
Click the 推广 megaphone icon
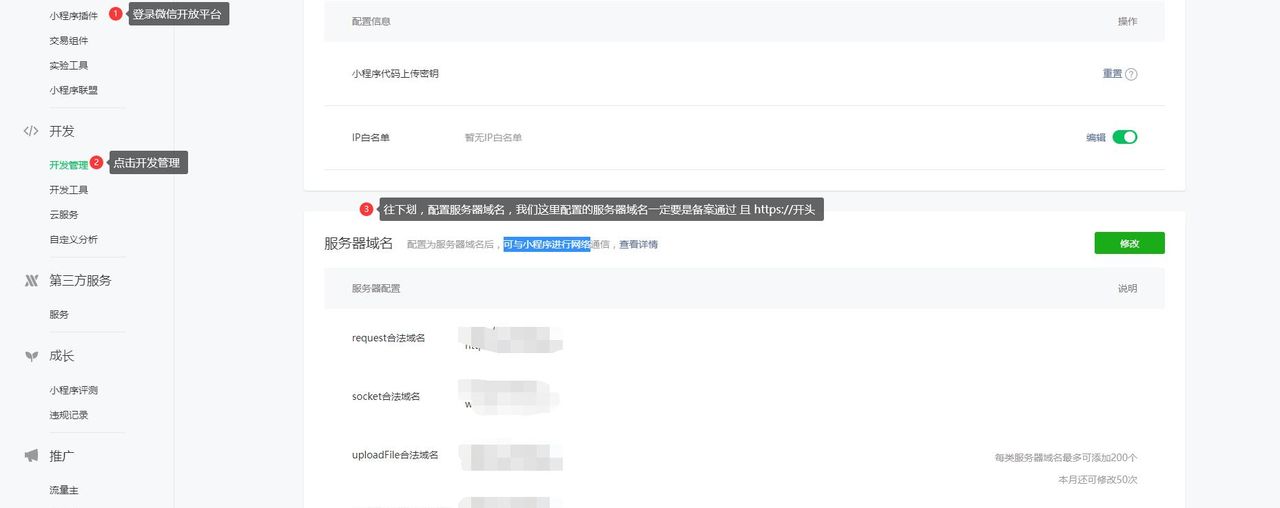coord(31,456)
